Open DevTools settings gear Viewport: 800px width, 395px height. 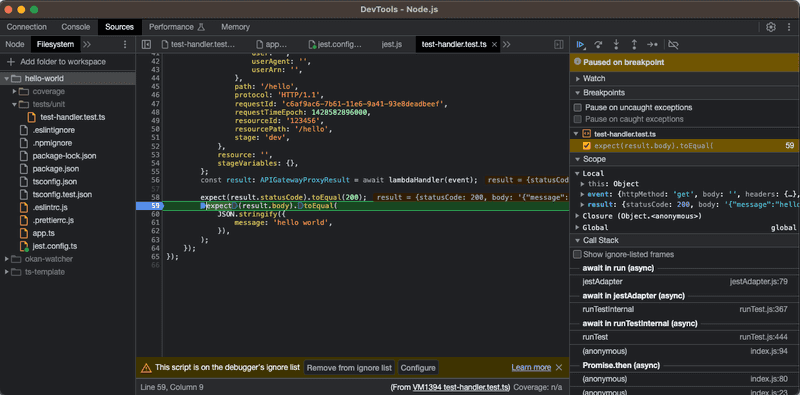pos(771,27)
